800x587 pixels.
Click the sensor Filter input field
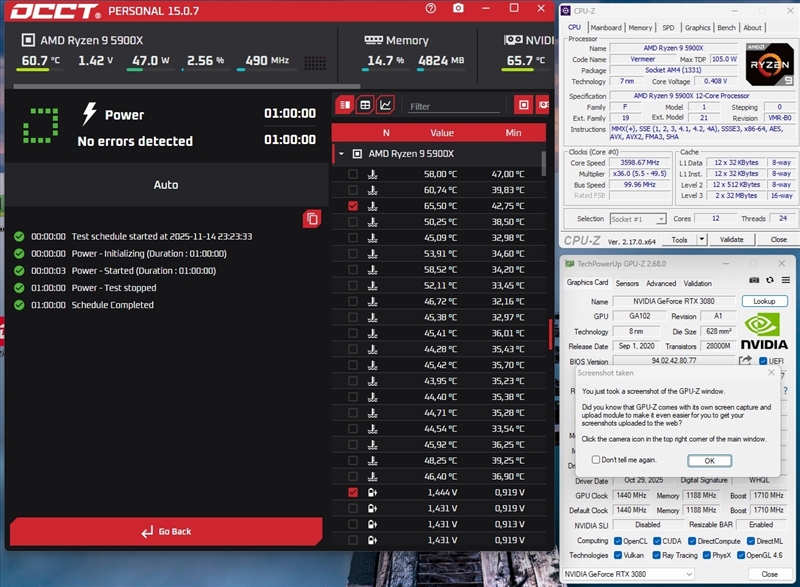pyautogui.click(x=455, y=106)
